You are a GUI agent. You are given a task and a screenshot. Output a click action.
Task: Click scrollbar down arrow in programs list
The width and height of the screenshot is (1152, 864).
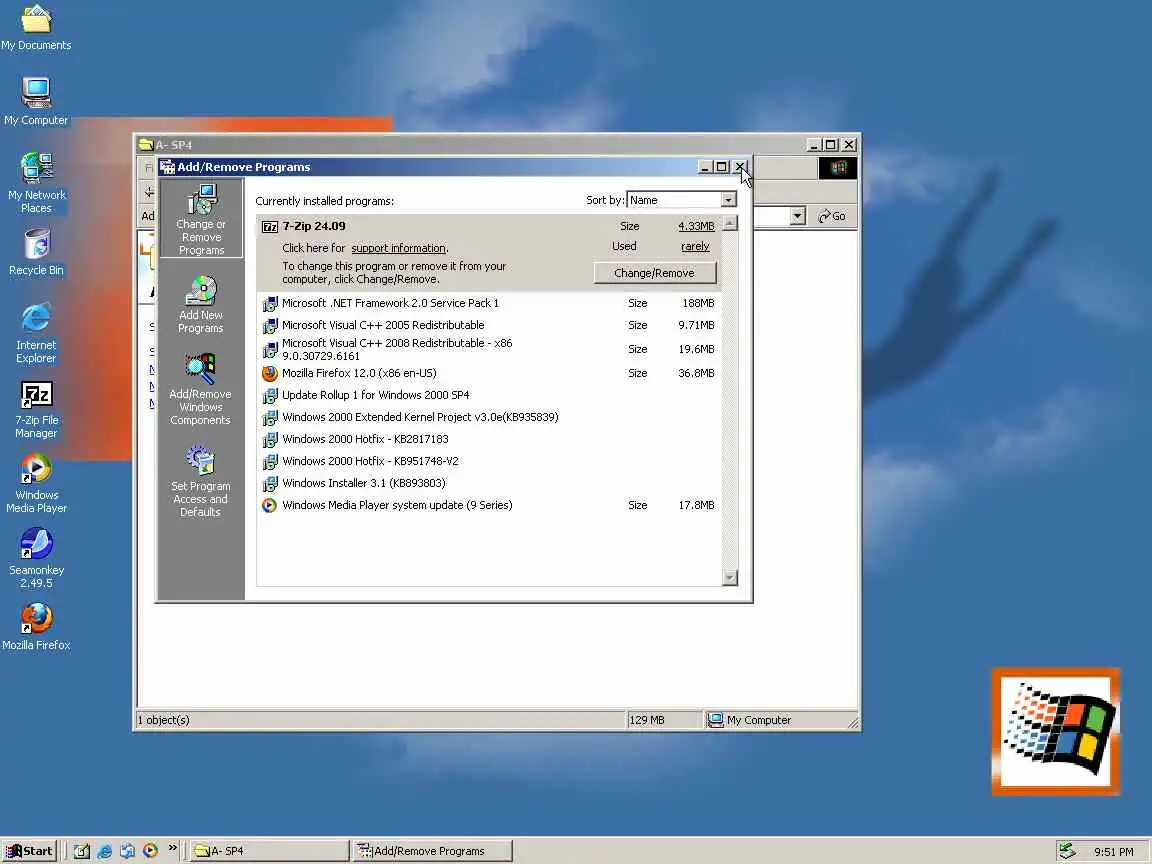click(730, 578)
